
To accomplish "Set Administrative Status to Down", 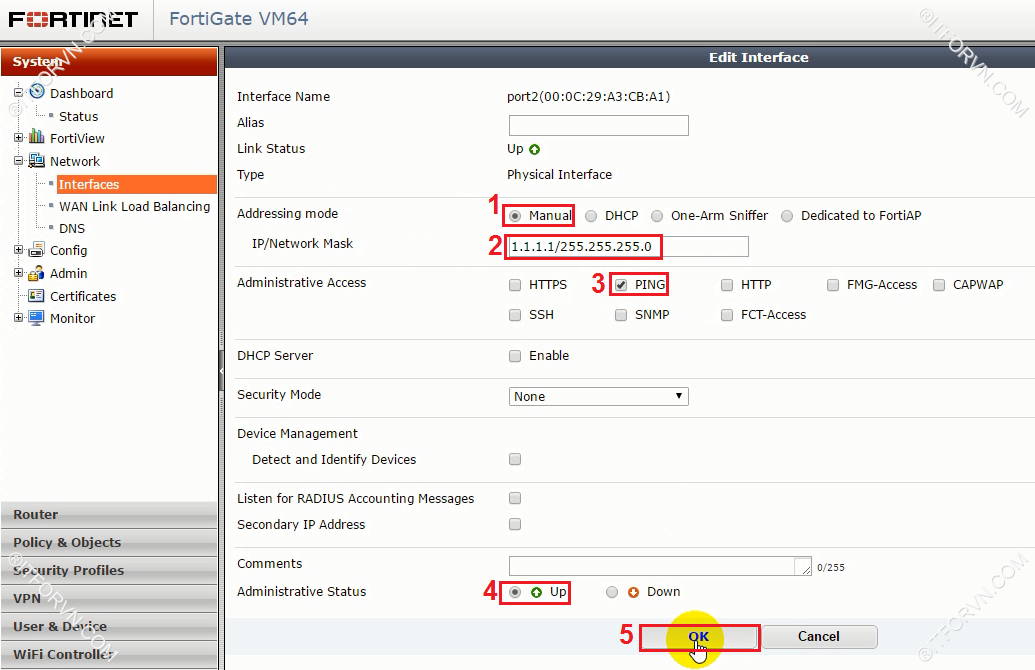I will [x=612, y=592].
